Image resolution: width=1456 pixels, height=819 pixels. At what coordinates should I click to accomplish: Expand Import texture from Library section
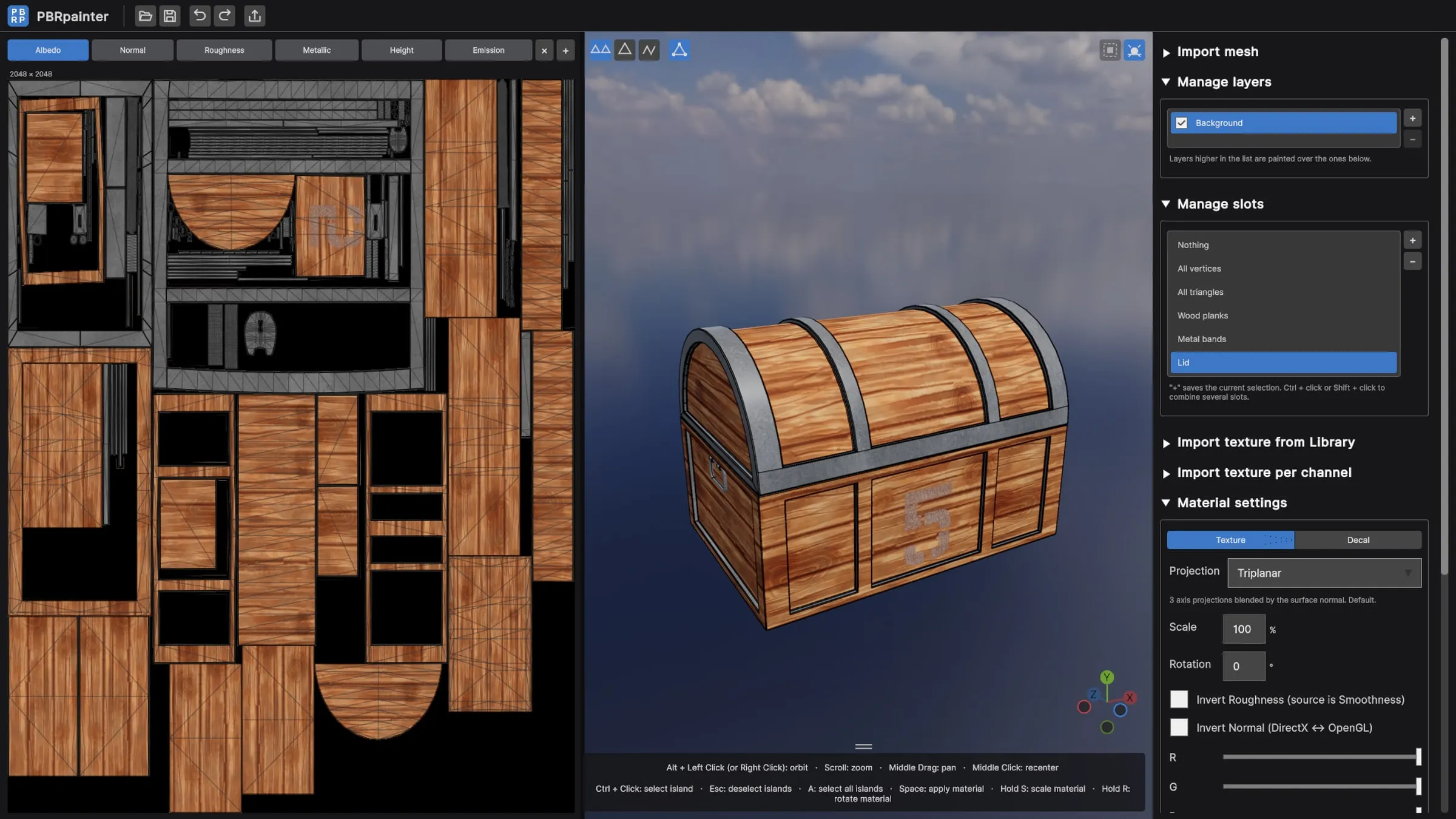click(x=1258, y=442)
